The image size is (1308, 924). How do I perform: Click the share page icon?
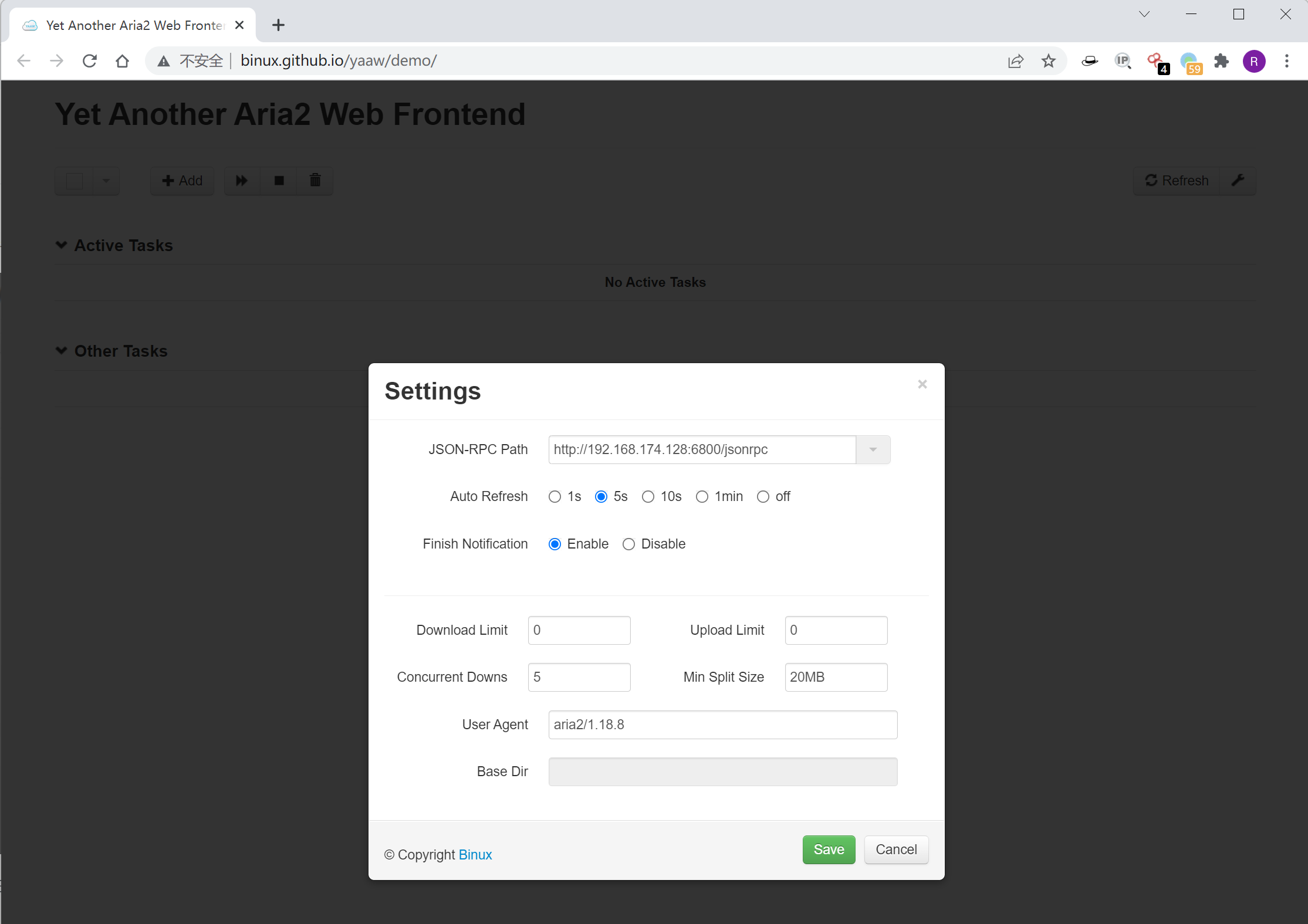tap(1016, 61)
